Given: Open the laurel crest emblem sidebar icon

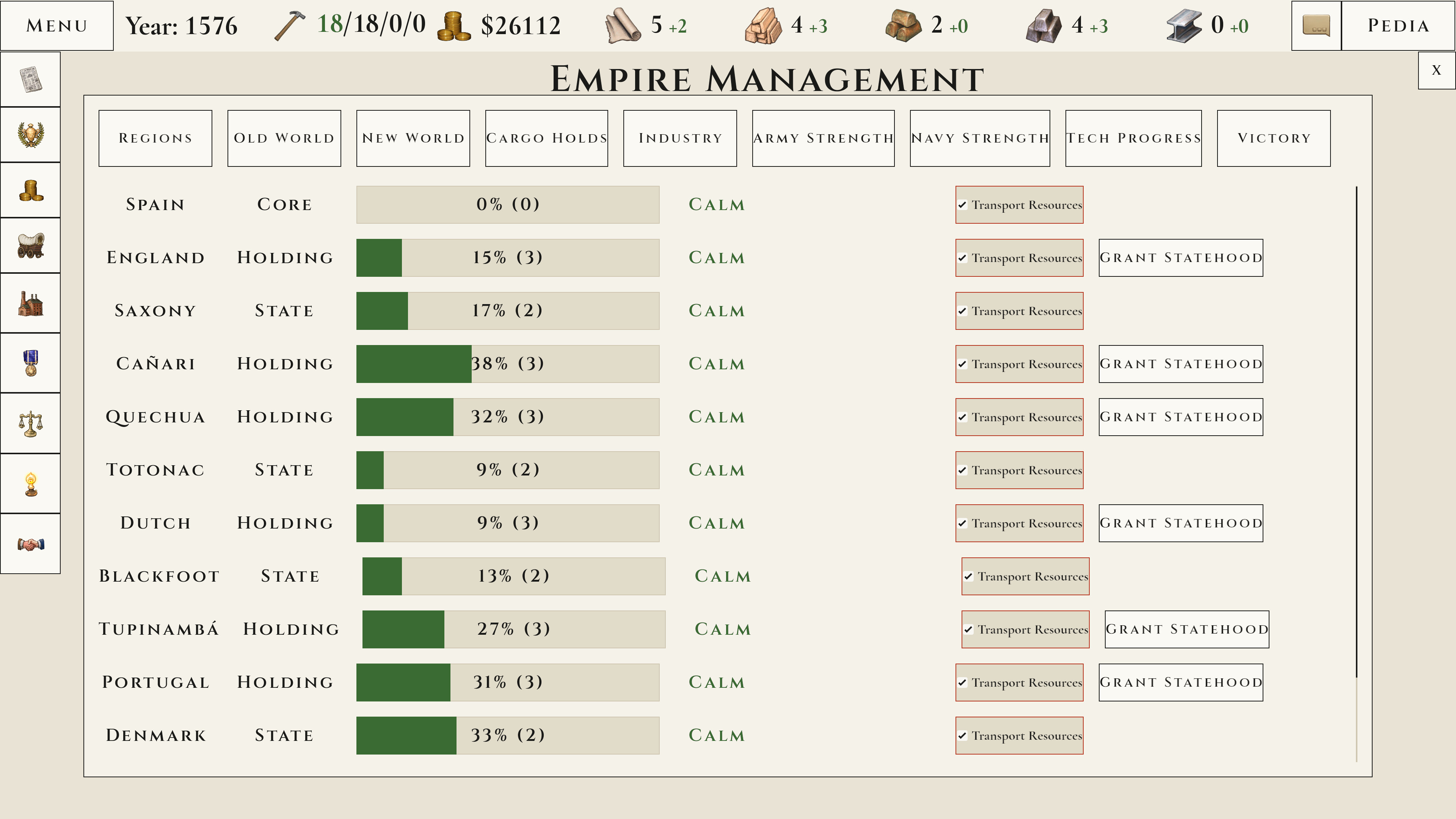Looking at the screenshot, I should tap(30, 135).
